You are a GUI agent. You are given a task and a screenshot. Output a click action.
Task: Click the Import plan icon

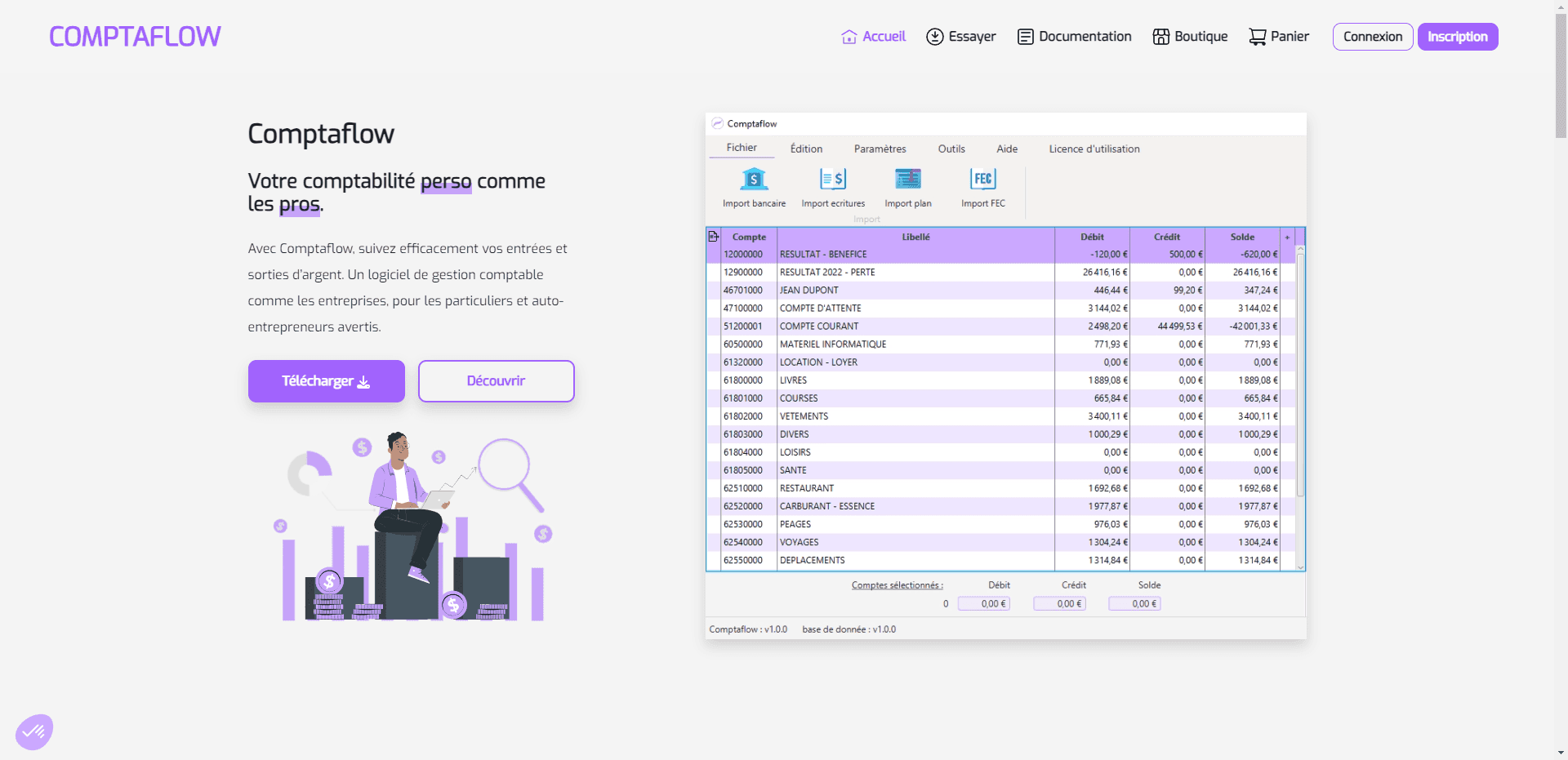click(x=908, y=179)
